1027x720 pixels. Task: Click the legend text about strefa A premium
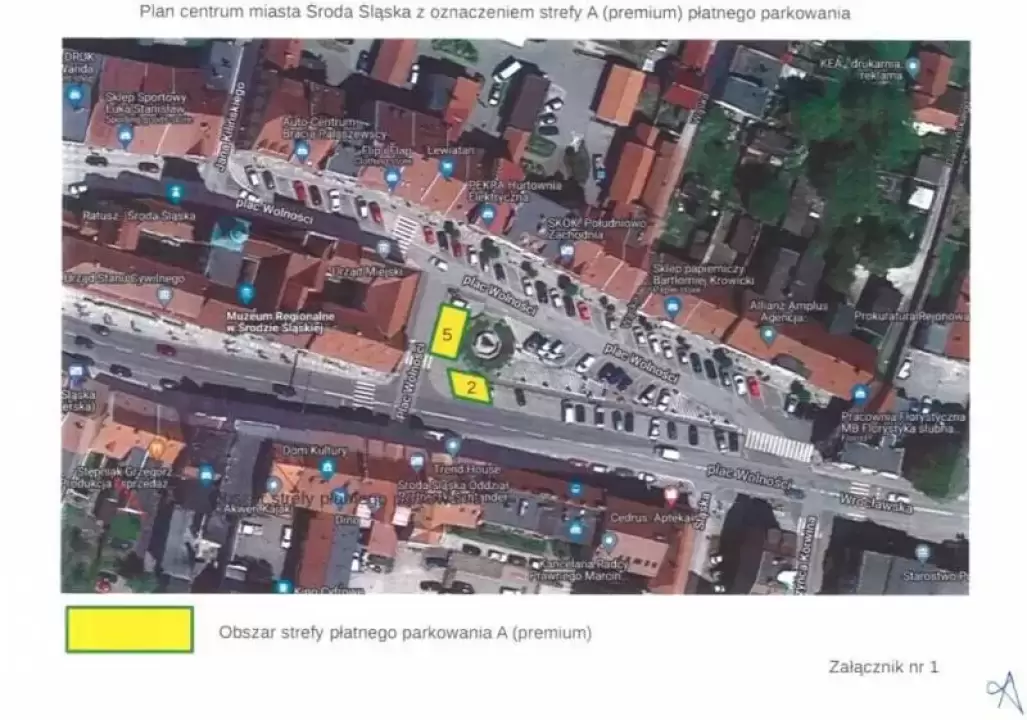point(405,633)
